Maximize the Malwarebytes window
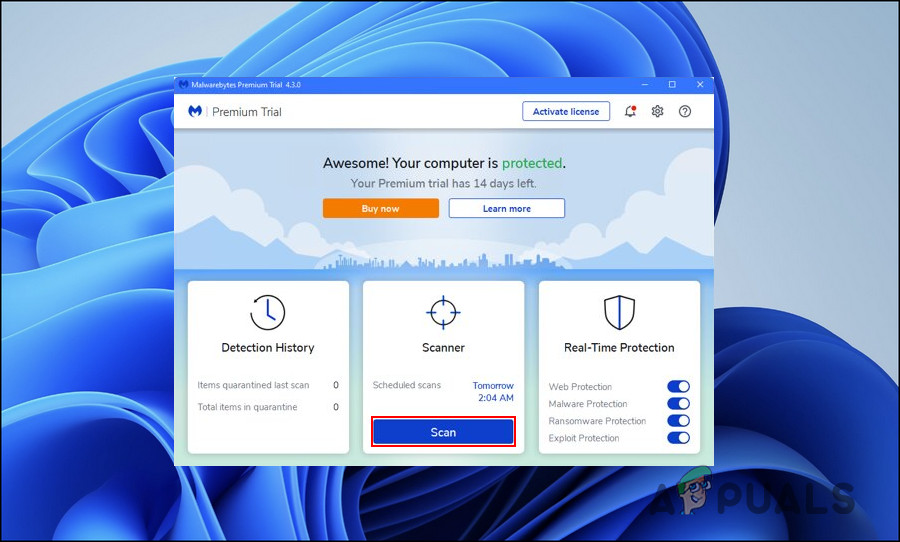The height and width of the screenshot is (542, 900). 672,84
